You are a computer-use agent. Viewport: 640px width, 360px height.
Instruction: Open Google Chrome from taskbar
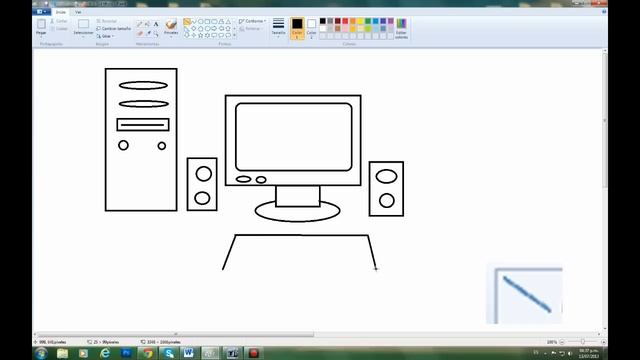pos(147,353)
